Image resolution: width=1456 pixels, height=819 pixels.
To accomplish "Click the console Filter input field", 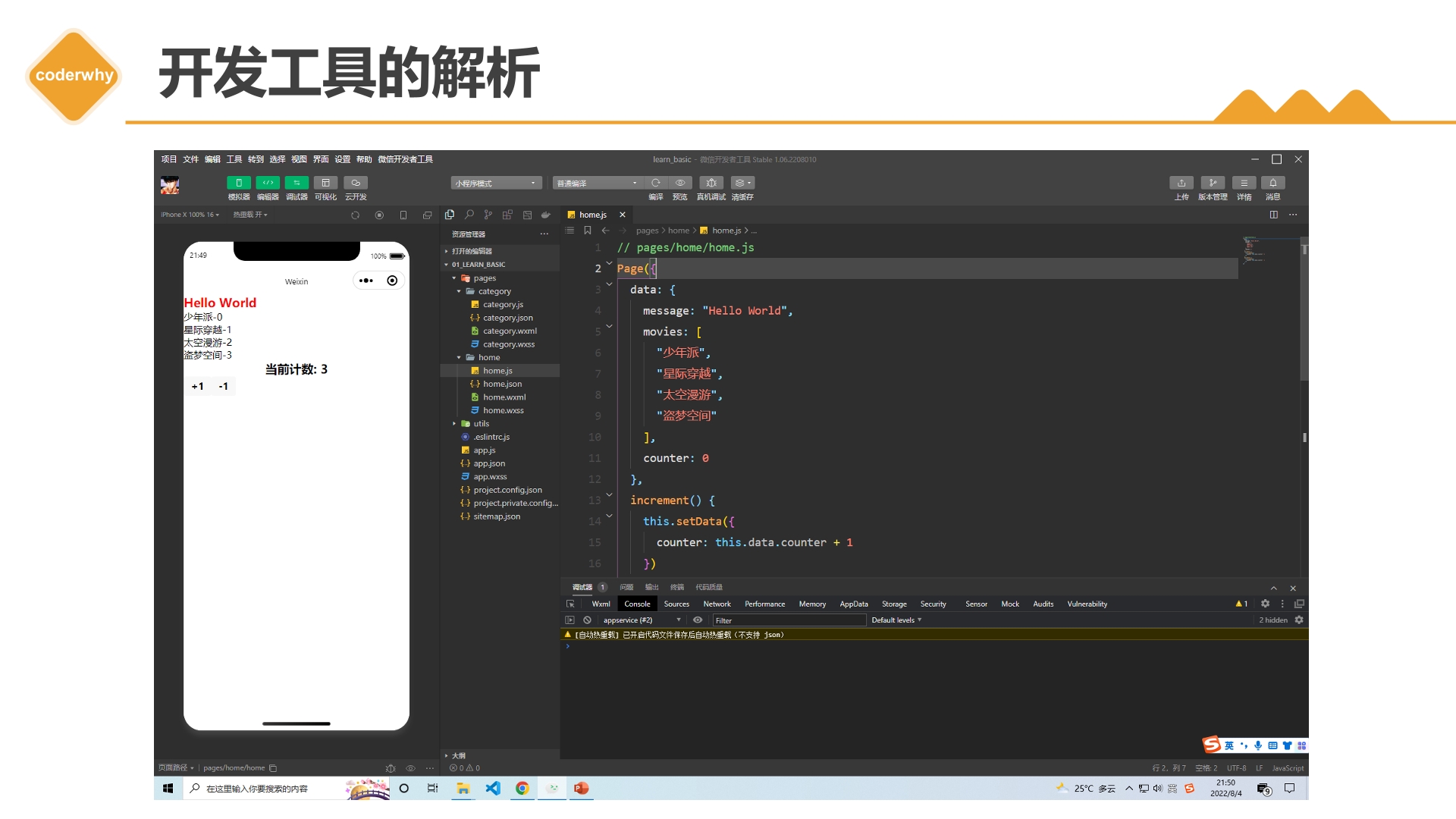I will coord(789,620).
